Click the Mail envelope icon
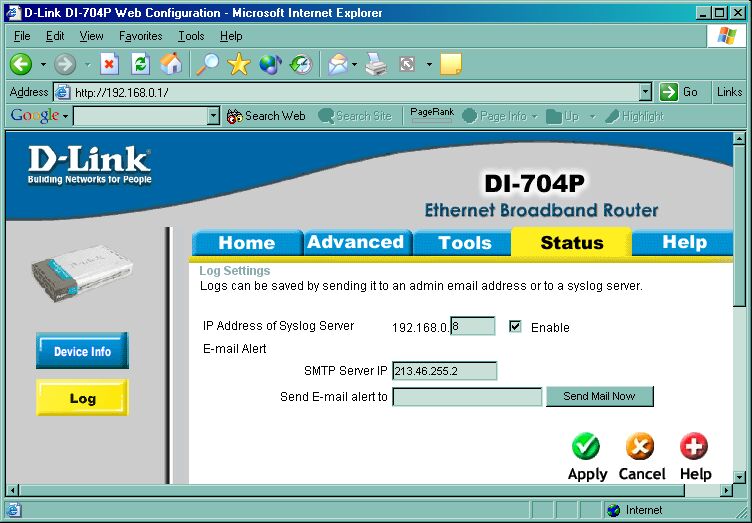The image size is (752, 523). coord(338,64)
